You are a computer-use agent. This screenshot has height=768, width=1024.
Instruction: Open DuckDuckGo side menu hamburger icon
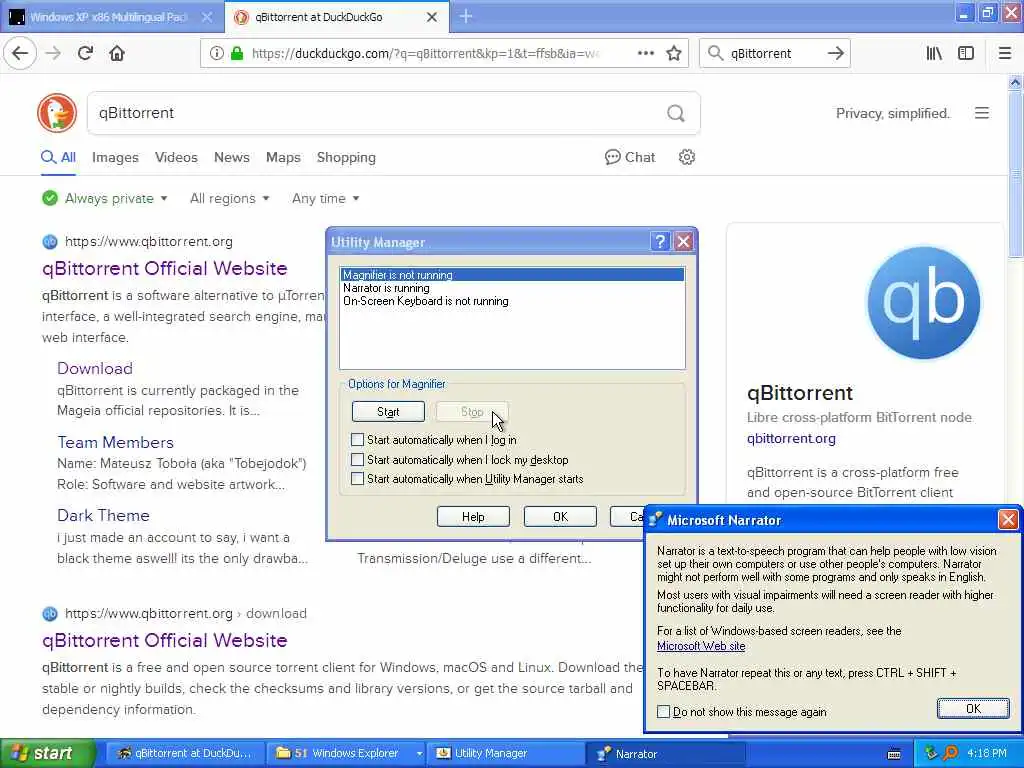click(x=982, y=113)
